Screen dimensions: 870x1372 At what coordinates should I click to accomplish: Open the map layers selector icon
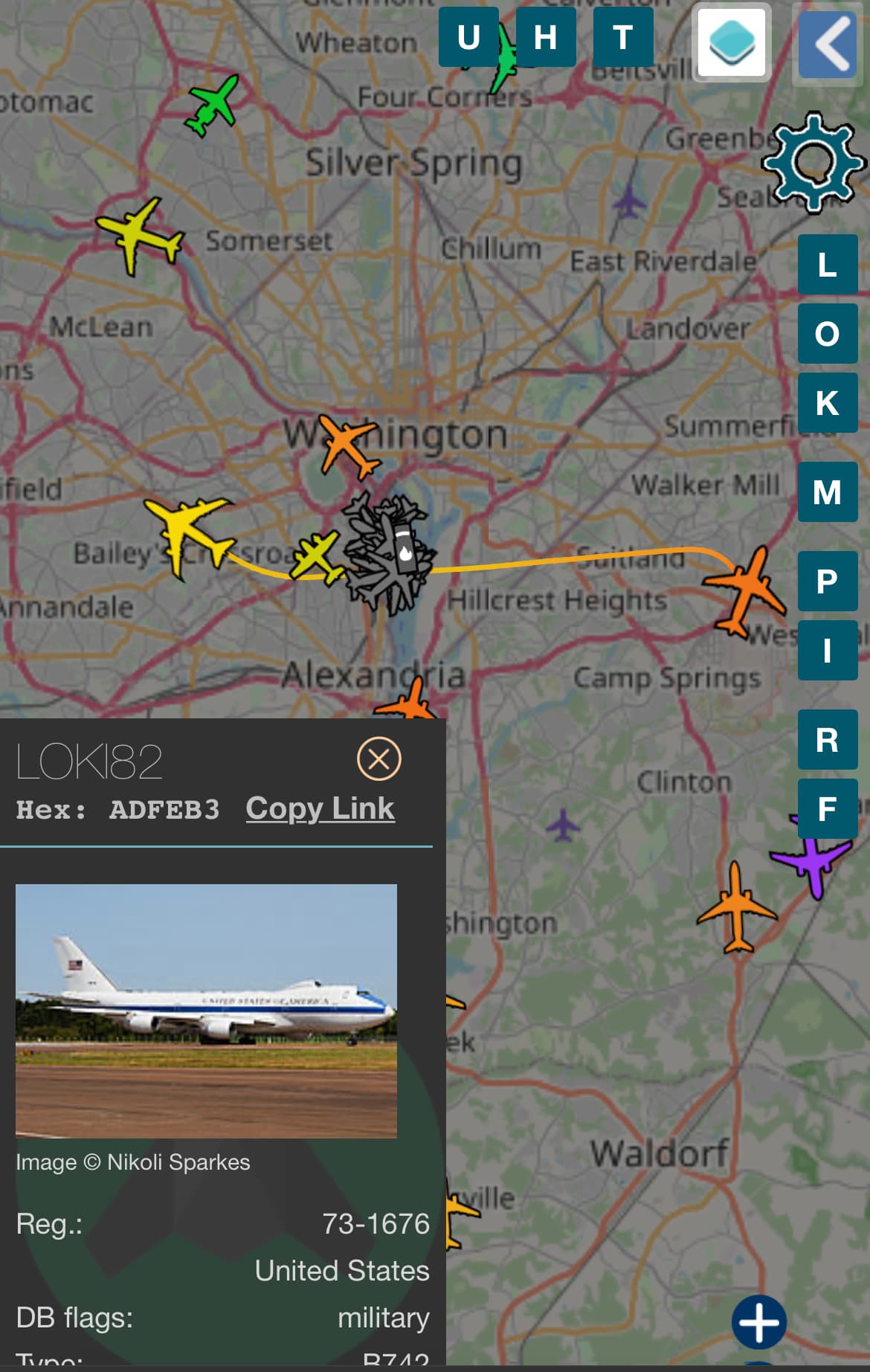point(732,42)
